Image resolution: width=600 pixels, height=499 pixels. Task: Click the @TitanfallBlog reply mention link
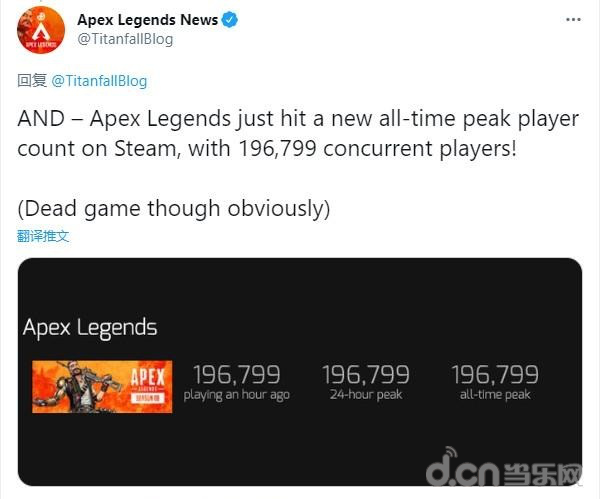(x=99, y=81)
